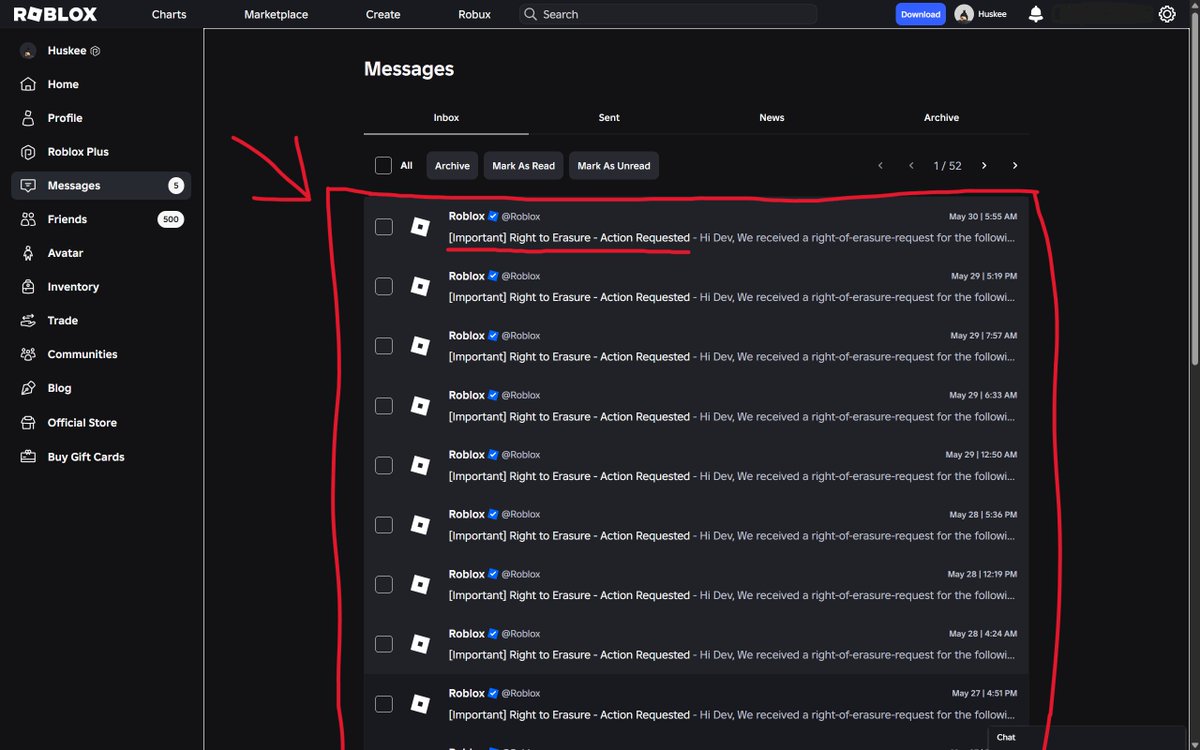Image resolution: width=1200 pixels, height=750 pixels.
Task: Open Create in top navigation
Action: (x=383, y=14)
